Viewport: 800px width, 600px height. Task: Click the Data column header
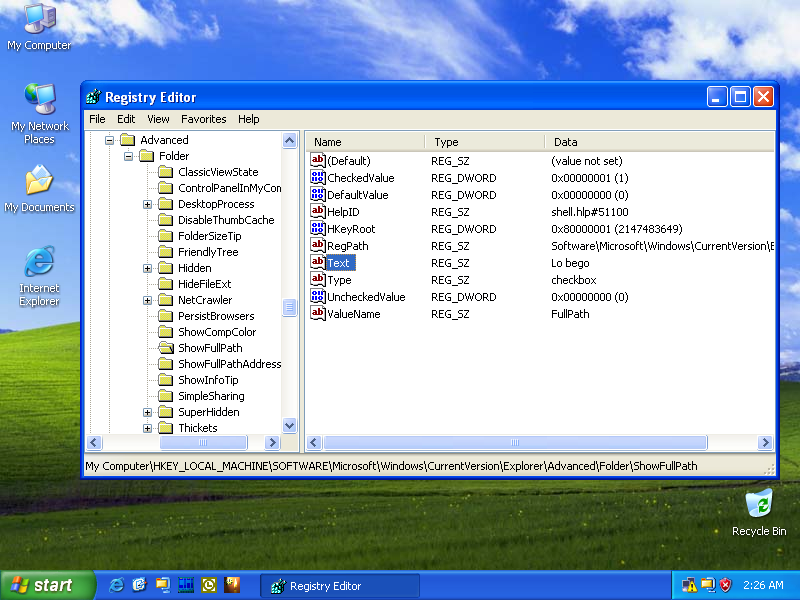[565, 142]
